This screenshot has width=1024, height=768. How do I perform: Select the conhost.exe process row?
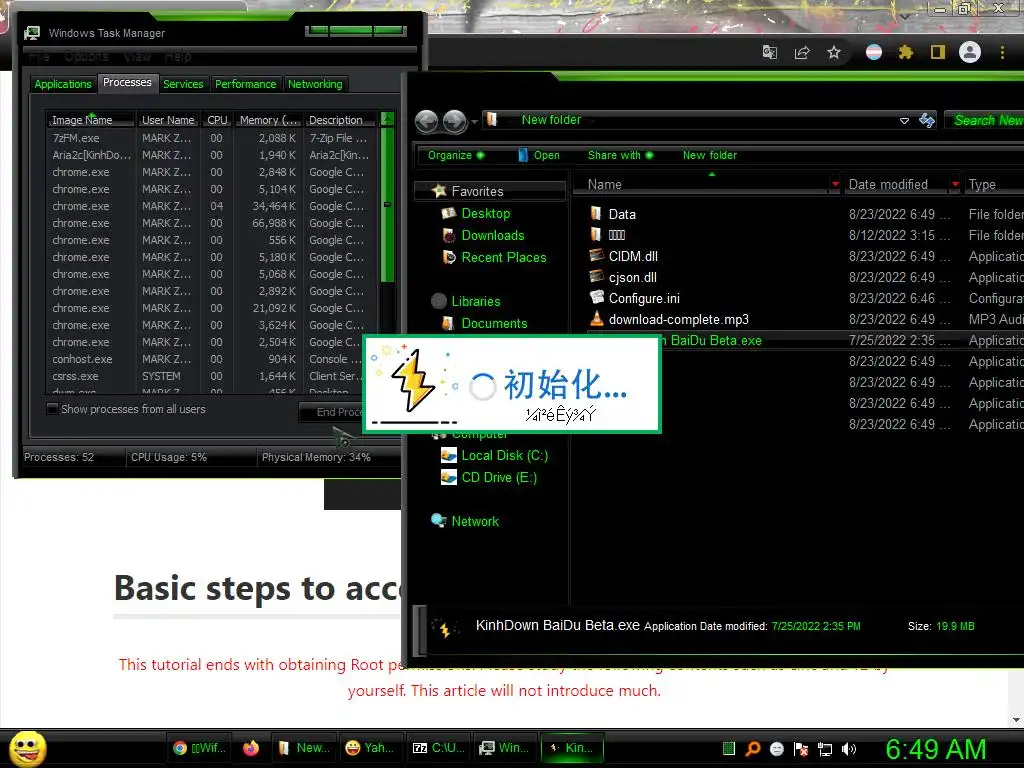pyautogui.click(x=212, y=359)
